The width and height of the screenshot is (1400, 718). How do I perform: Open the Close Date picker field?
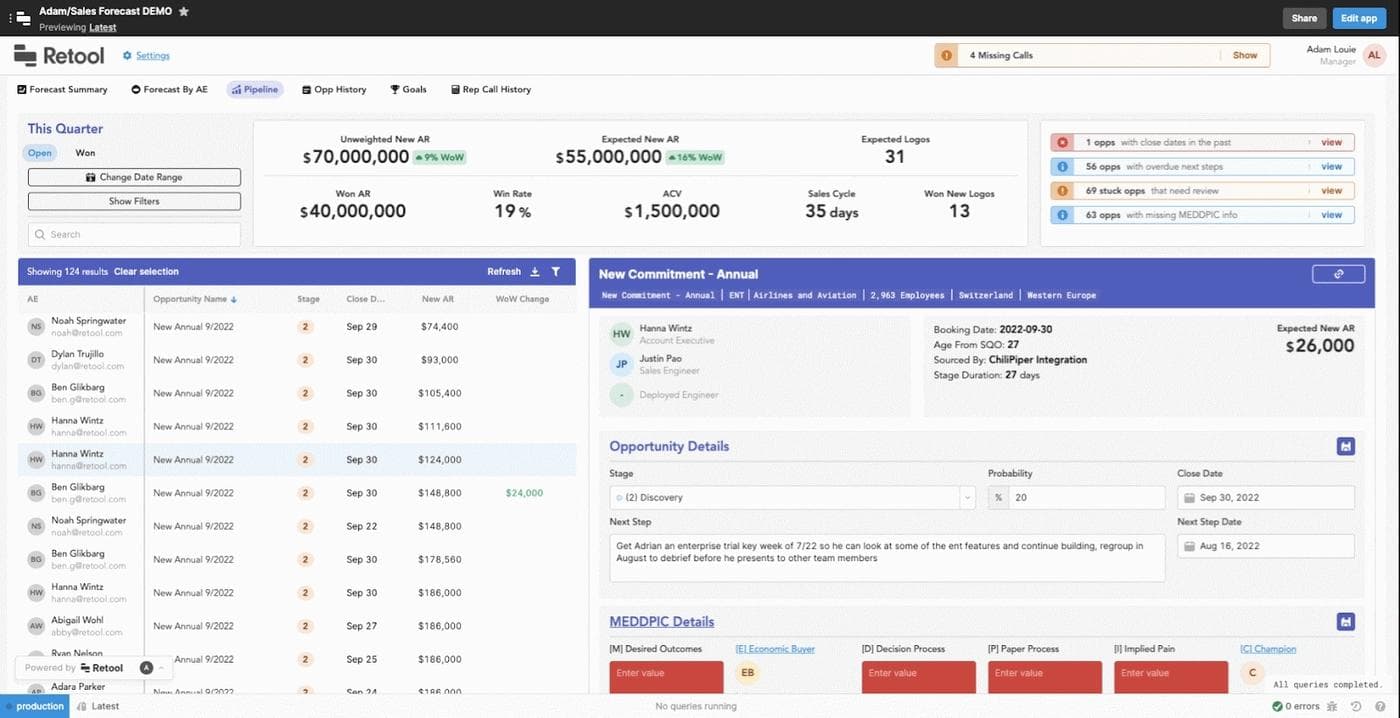pos(1265,498)
